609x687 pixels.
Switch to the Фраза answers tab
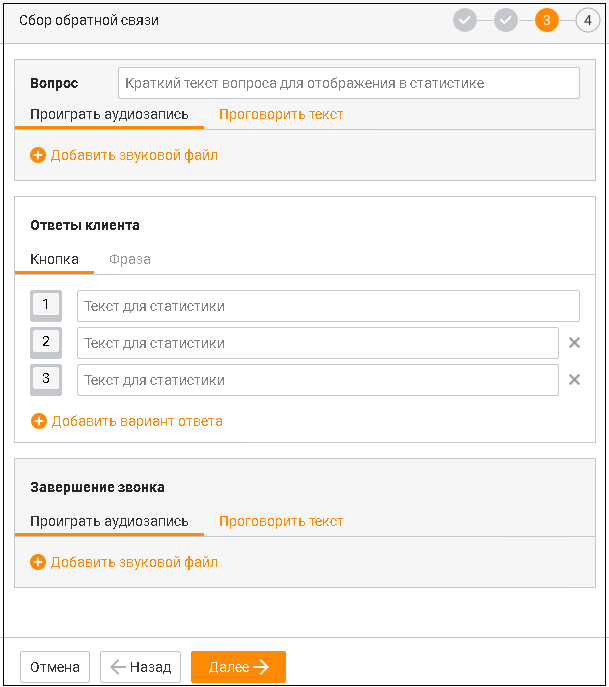coord(130,259)
